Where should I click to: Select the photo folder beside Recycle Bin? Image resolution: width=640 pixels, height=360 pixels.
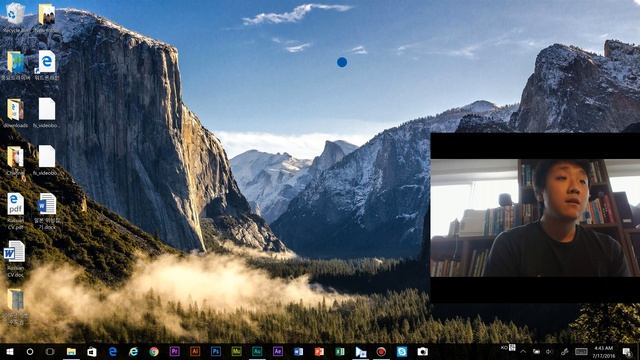coord(47,18)
